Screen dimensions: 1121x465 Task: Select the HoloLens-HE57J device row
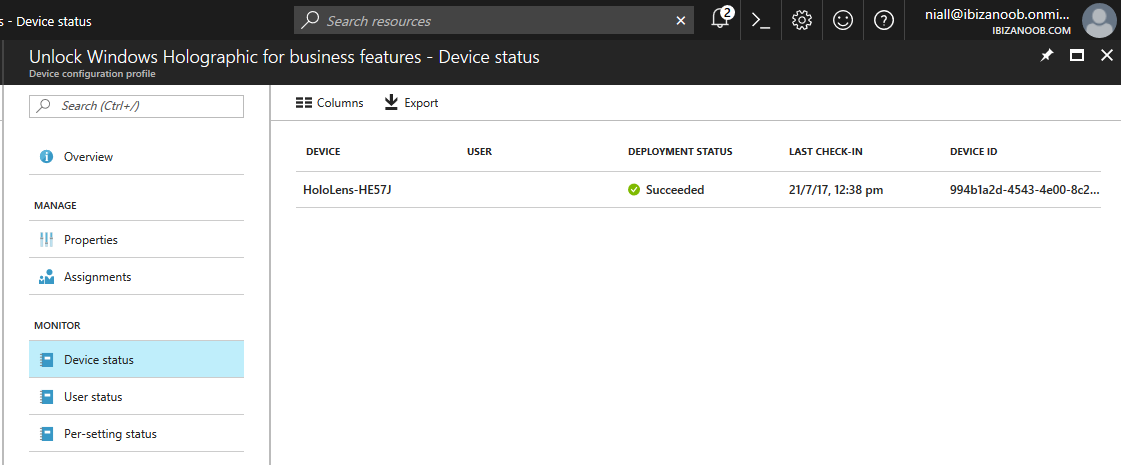tap(698, 190)
